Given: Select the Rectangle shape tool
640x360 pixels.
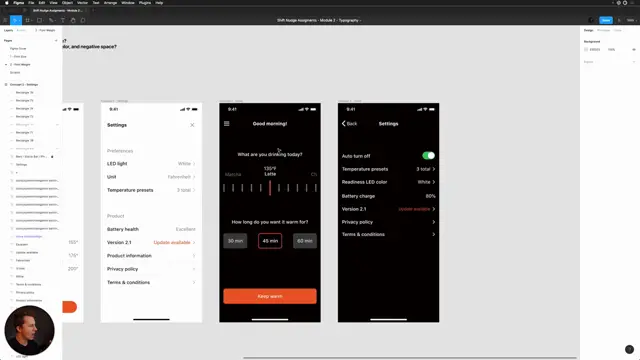Looking at the screenshot, I should tap(39, 20).
